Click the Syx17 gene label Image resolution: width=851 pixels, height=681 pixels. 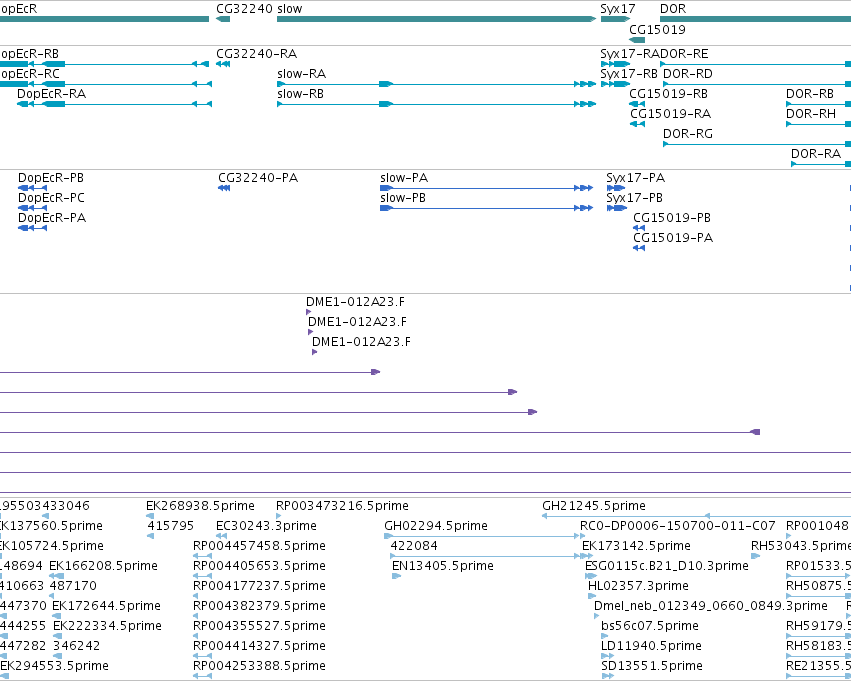click(618, 9)
